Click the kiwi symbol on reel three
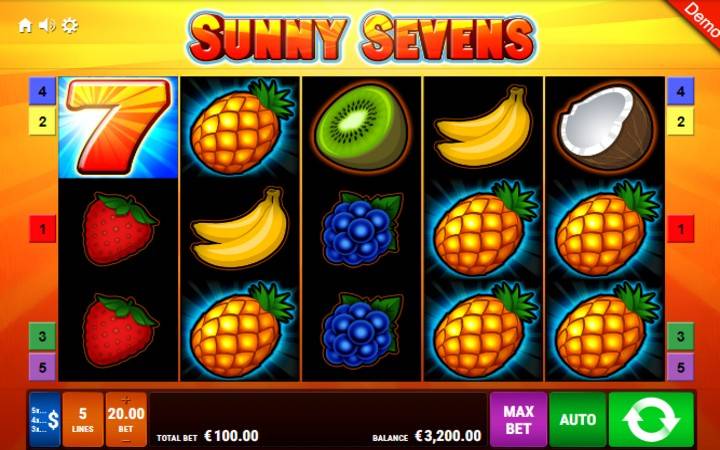 coord(361,127)
